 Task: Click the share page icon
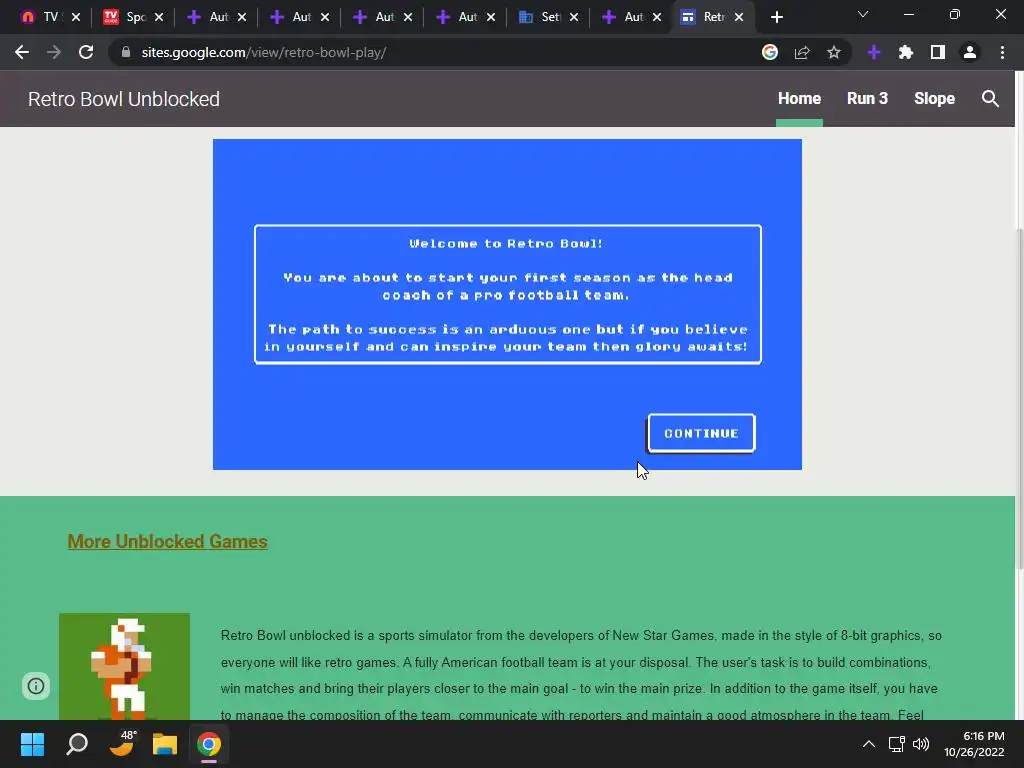pos(802,52)
